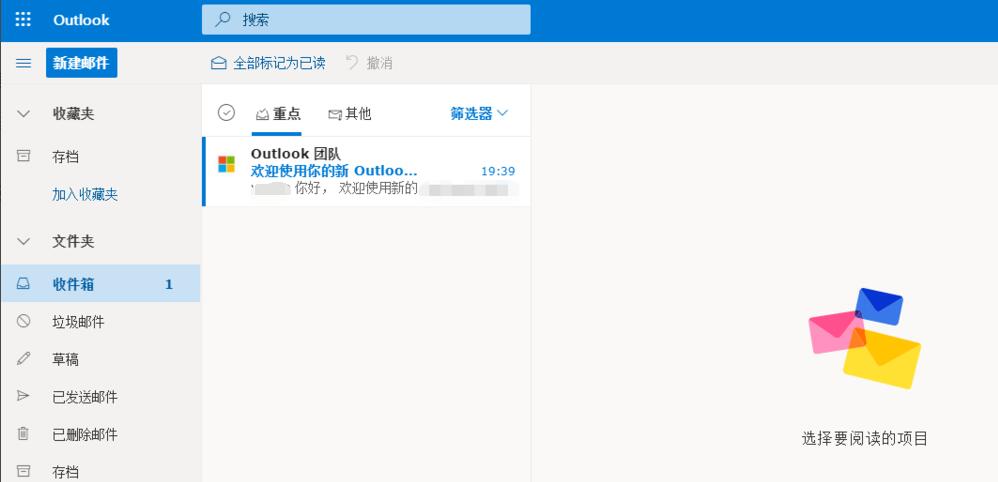Click into the 搜索 search box
998x482 pixels.
pos(366,20)
